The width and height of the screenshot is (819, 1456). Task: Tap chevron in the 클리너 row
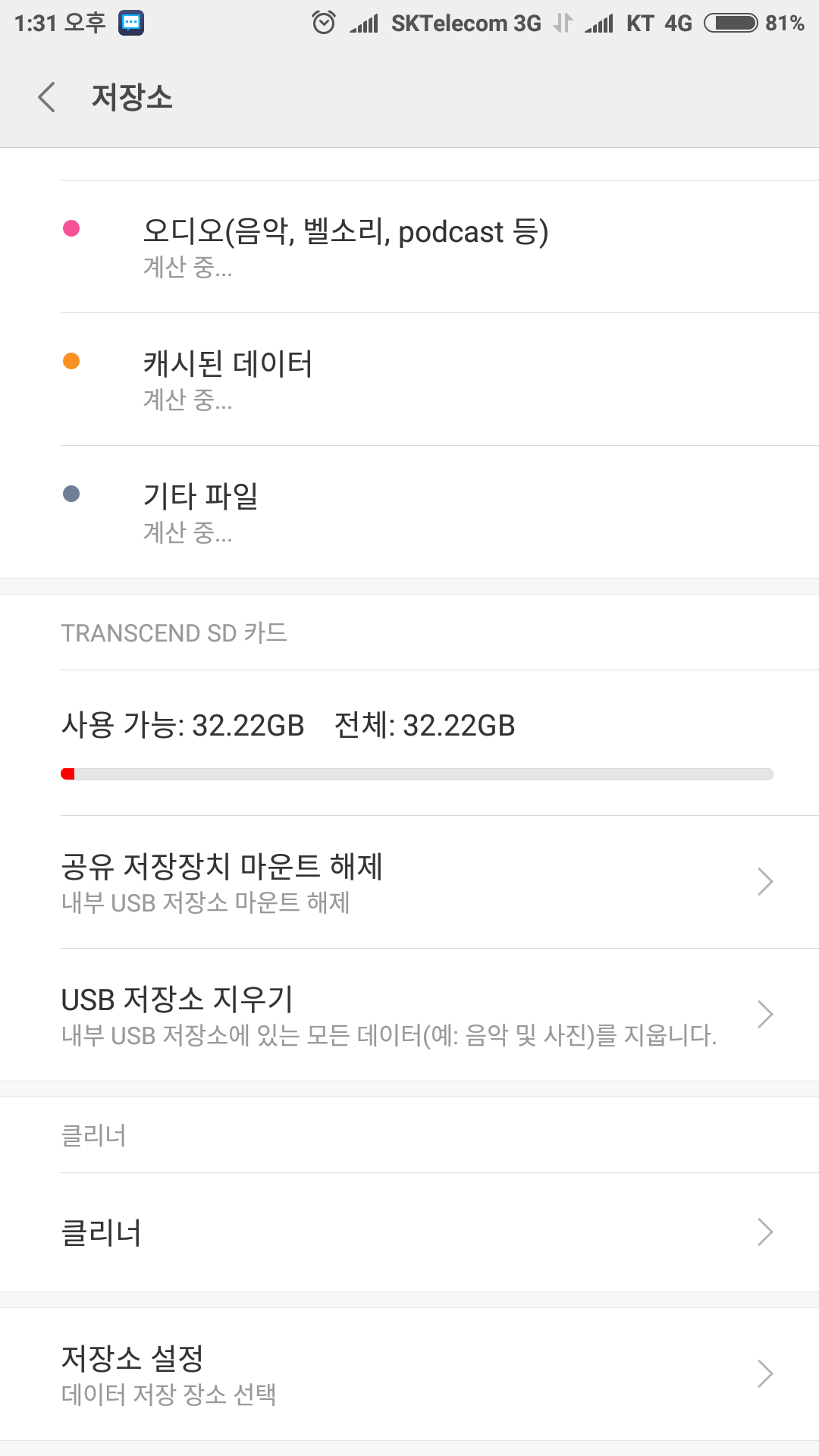click(765, 1232)
